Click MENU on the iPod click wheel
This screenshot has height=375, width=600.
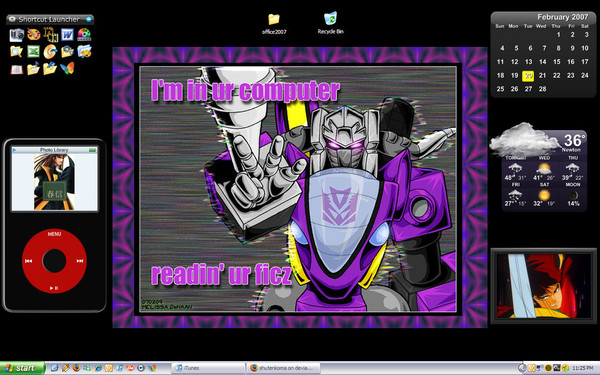54,234
